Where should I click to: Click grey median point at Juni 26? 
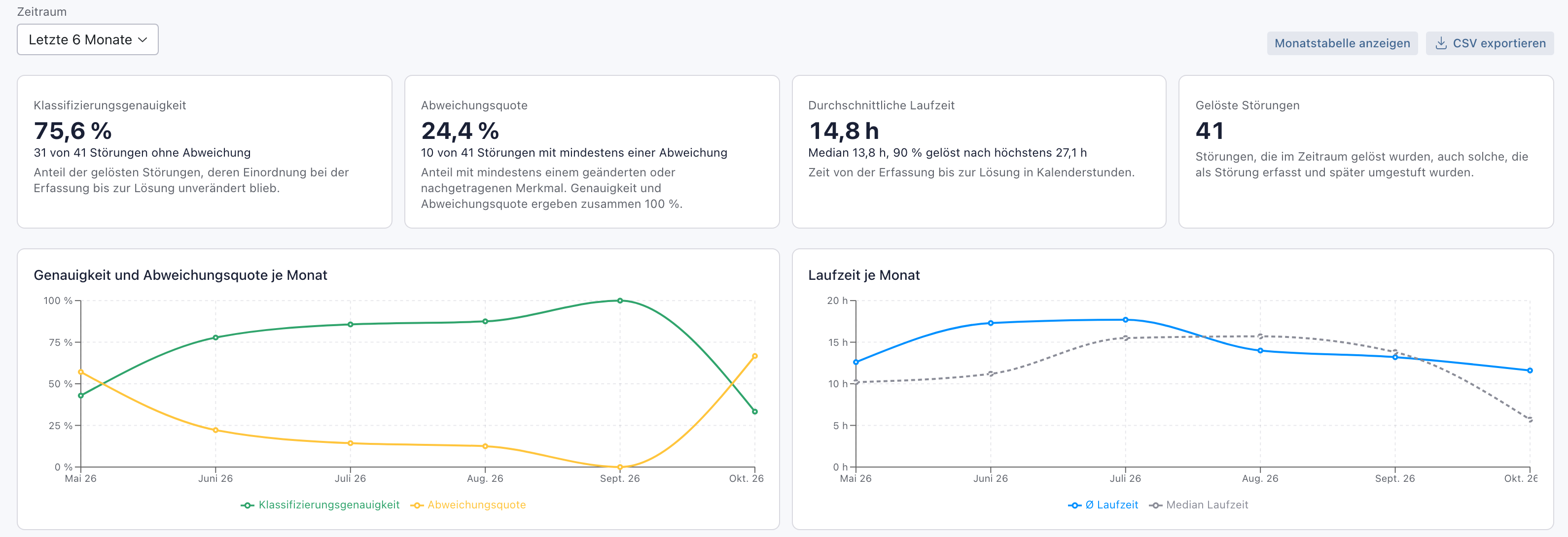pos(990,374)
